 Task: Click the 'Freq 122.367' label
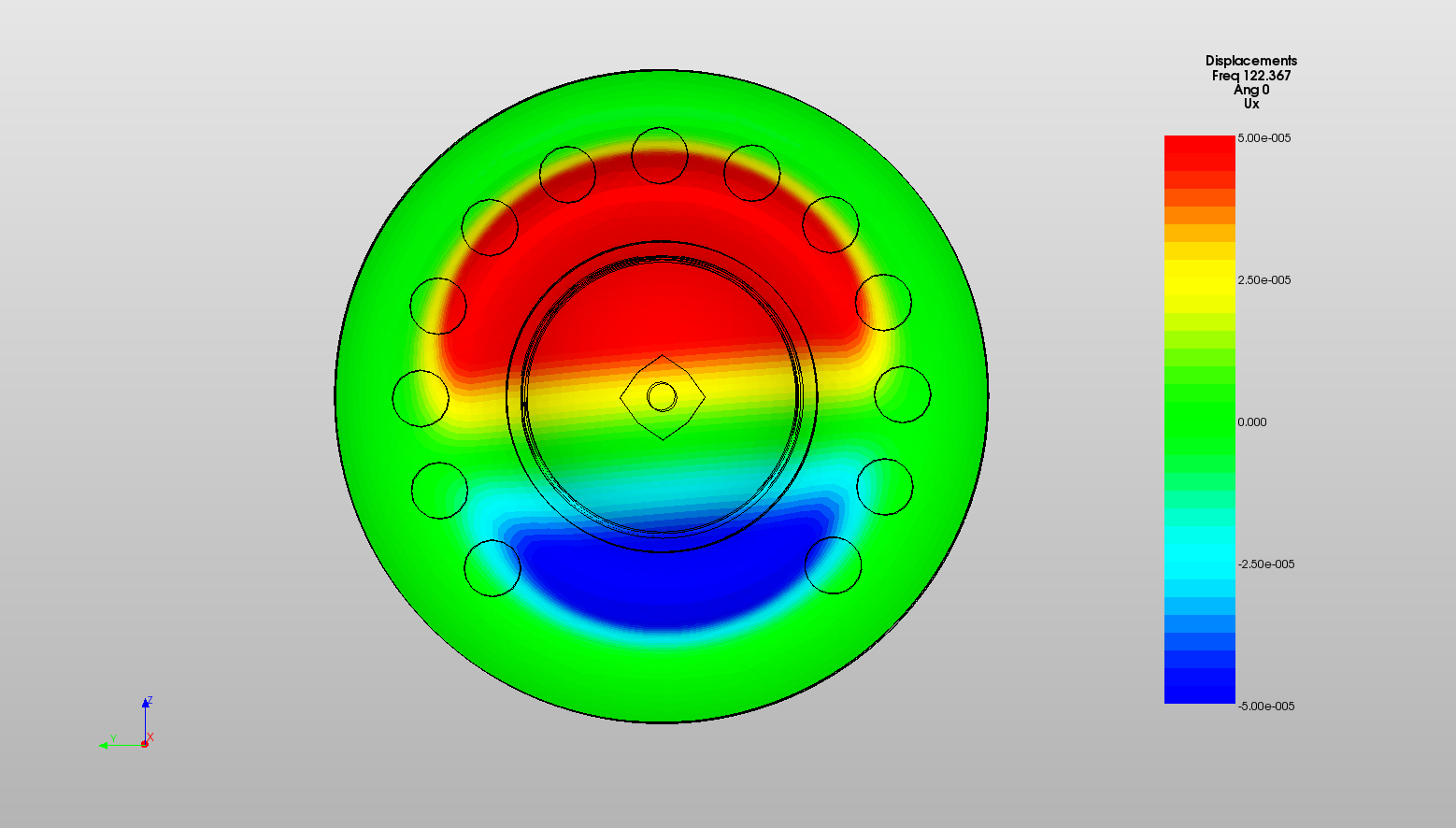[1250, 76]
